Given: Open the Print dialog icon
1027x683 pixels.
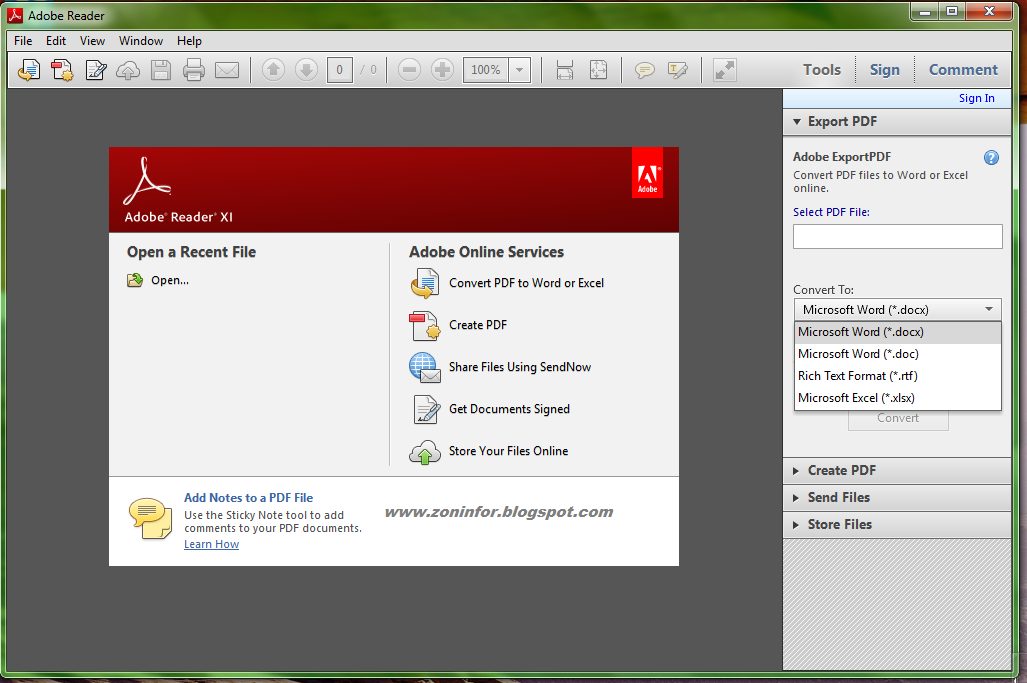Looking at the screenshot, I should [x=193, y=70].
